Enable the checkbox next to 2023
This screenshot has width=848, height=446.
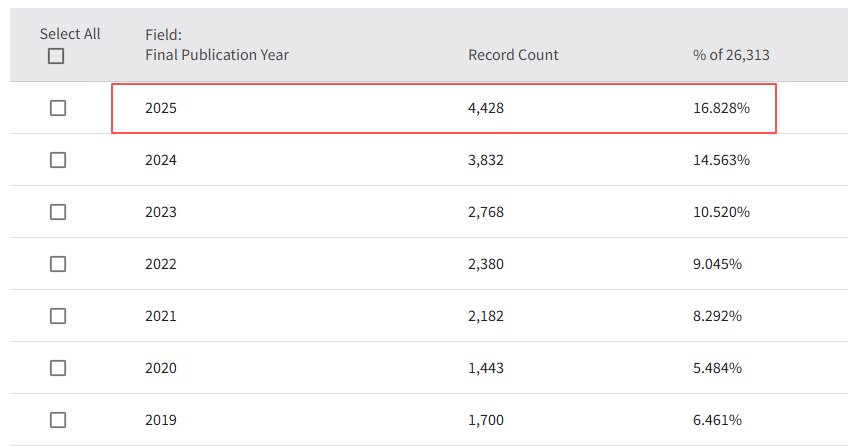(x=58, y=212)
